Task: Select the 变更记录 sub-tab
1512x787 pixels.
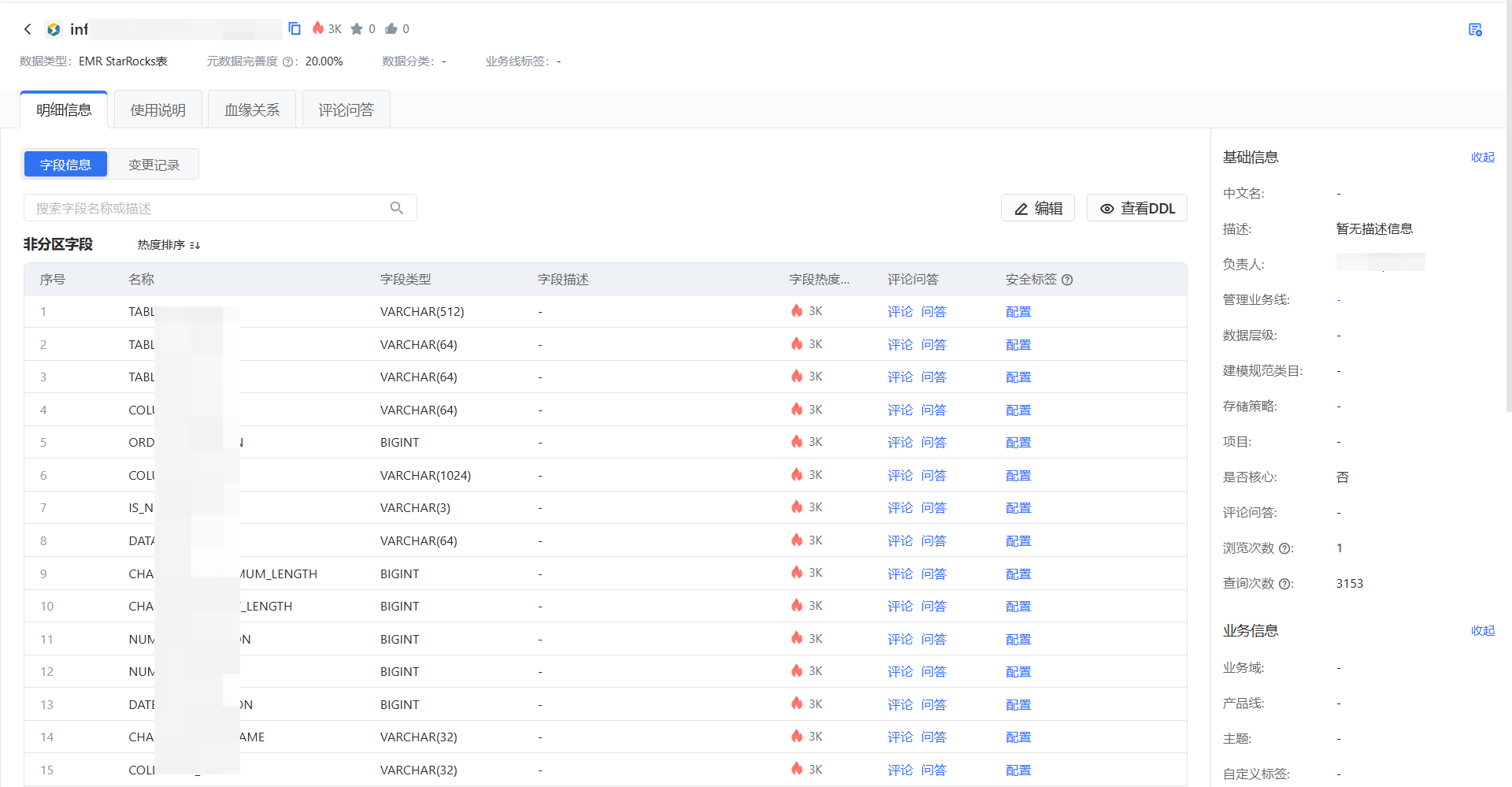Action: click(154, 165)
